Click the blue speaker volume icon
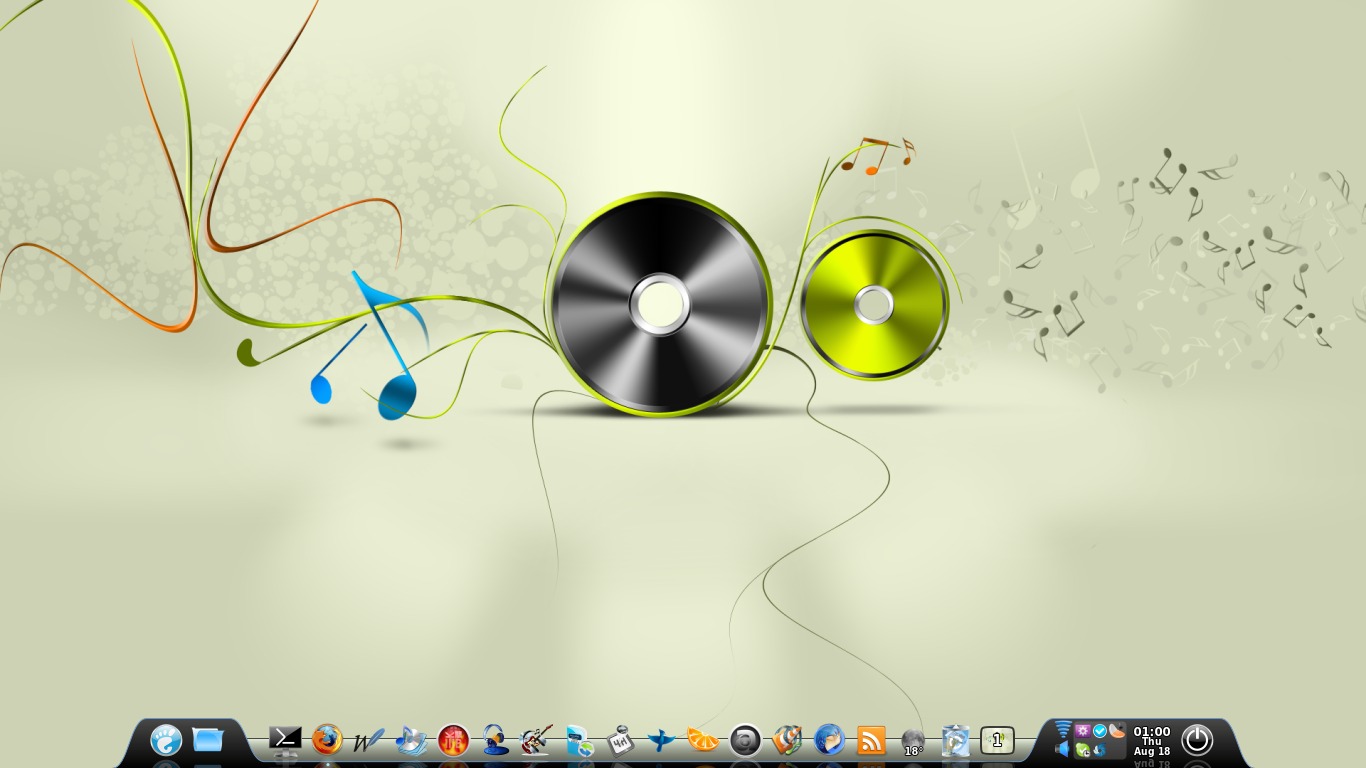The height and width of the screenshot is (768, 1366). pos(1063,749)
